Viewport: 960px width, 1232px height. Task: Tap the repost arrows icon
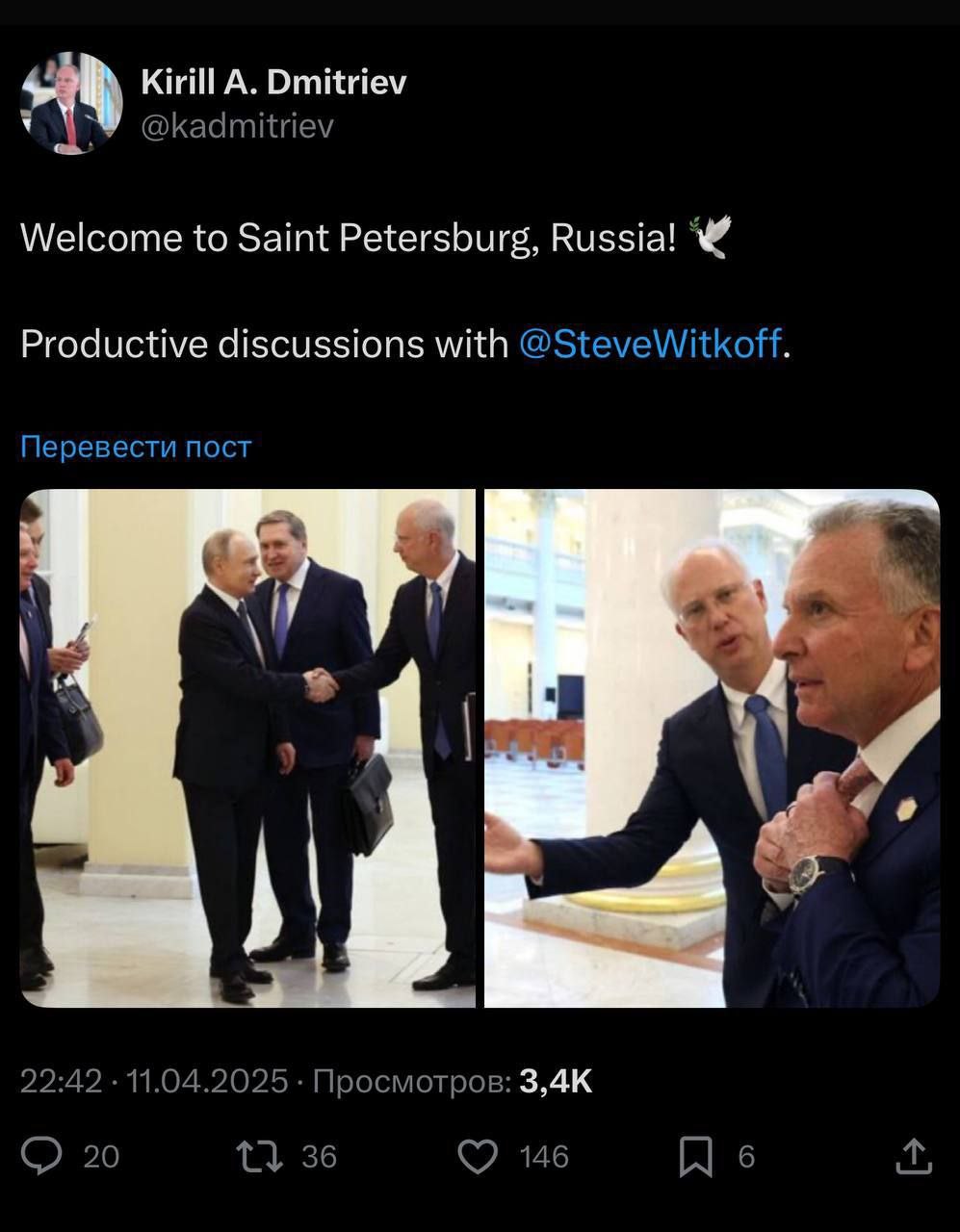tap(260, 1156)
